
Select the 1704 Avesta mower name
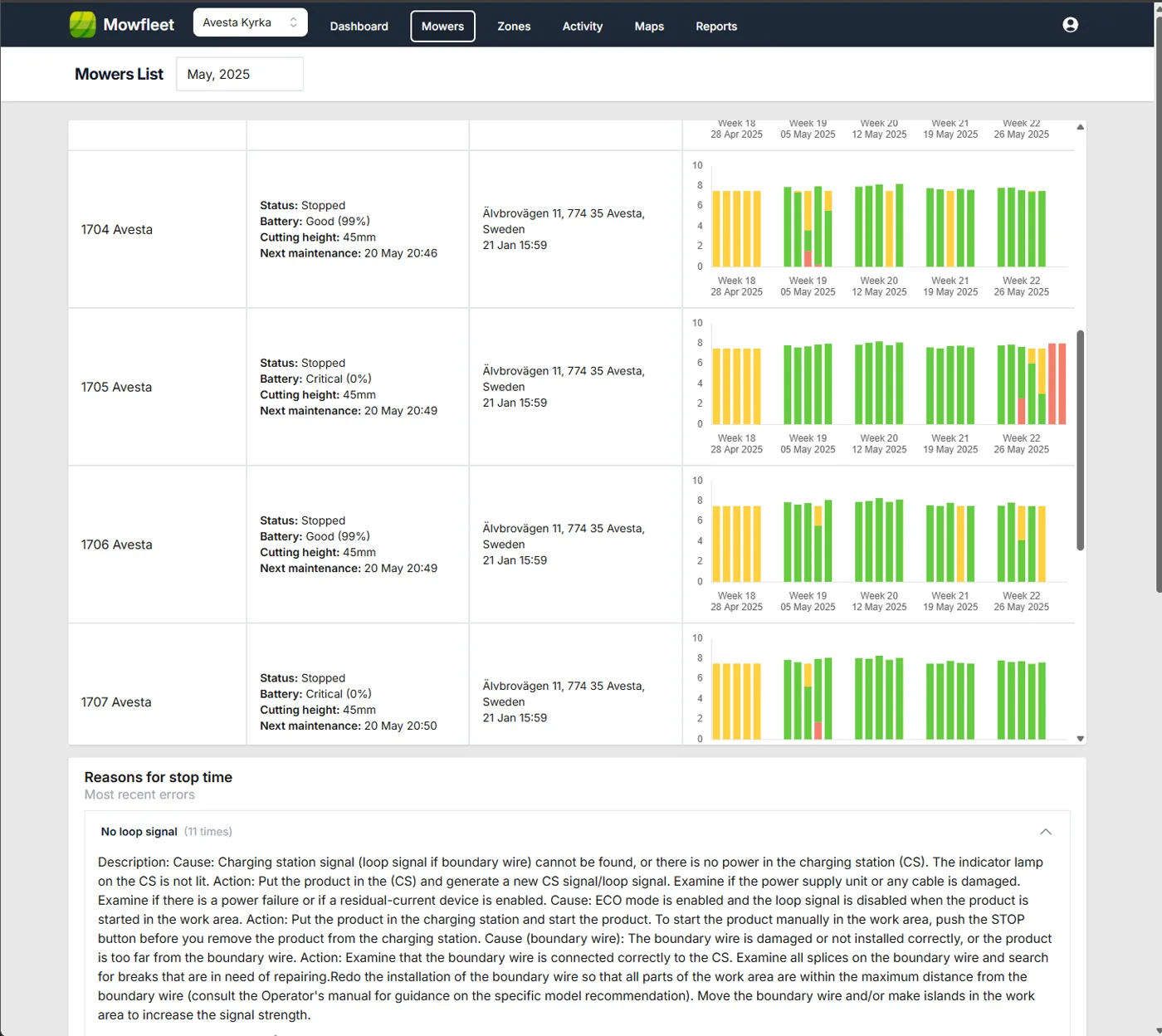[117, 229]
